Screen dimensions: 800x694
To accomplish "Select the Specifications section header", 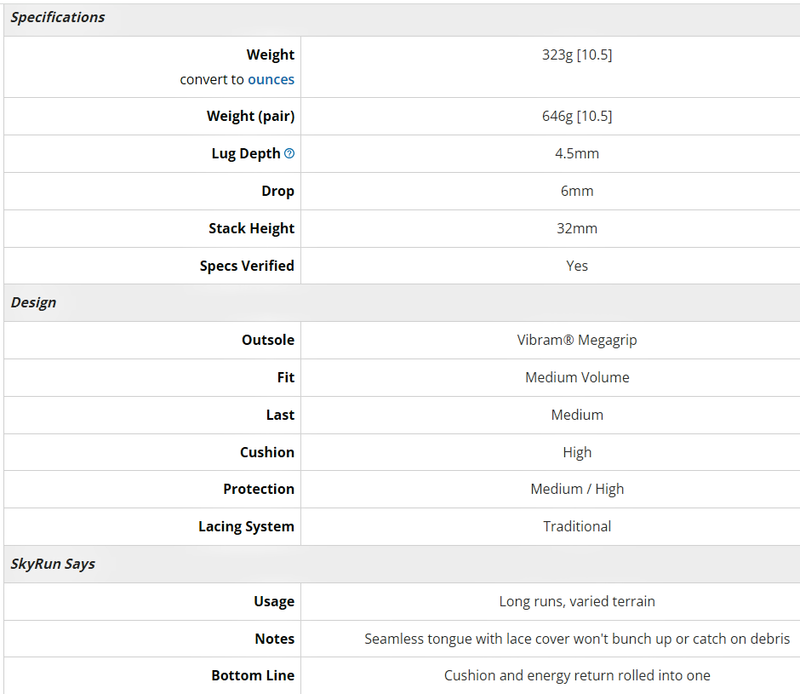I will click(58, 17).
